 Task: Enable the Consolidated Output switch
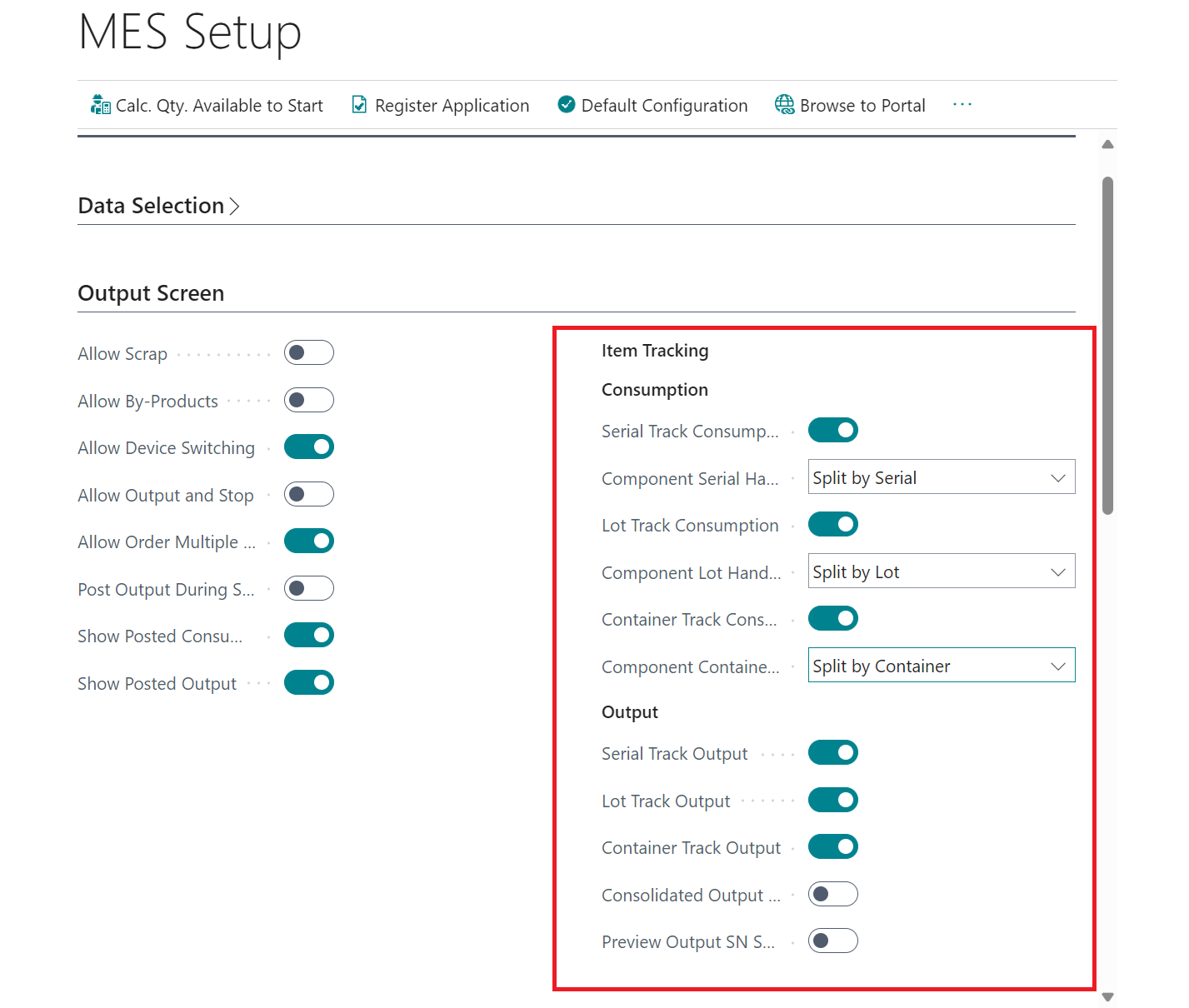[832, 893]
